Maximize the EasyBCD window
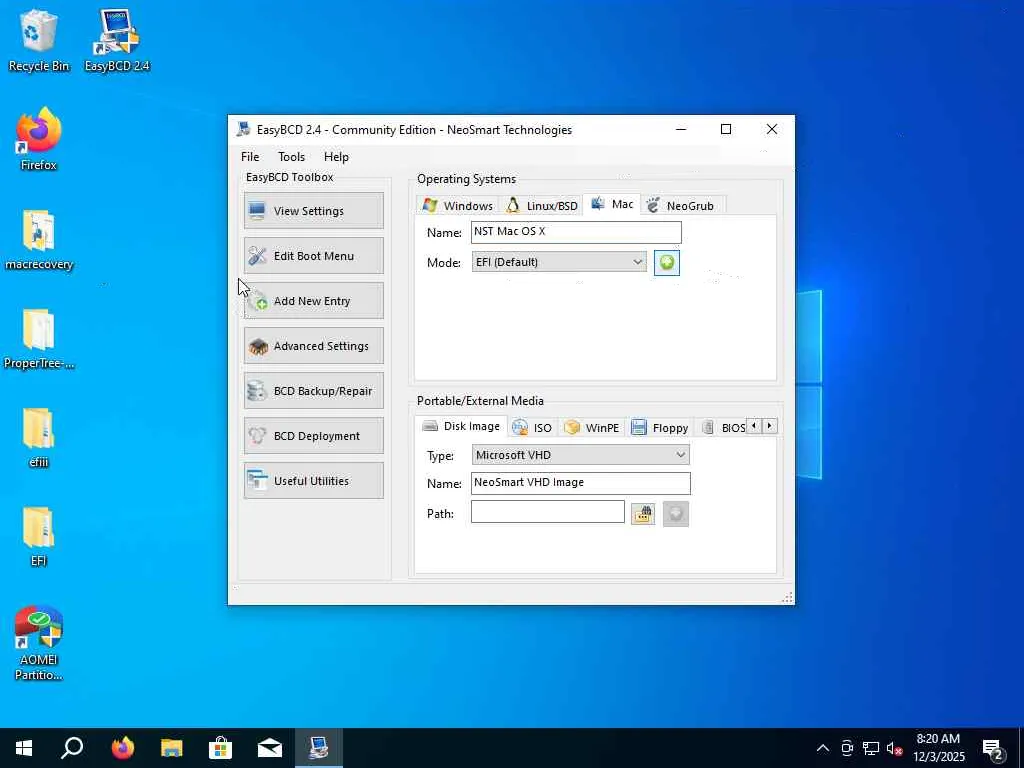The image size is (1024, 768). point(726,129)
